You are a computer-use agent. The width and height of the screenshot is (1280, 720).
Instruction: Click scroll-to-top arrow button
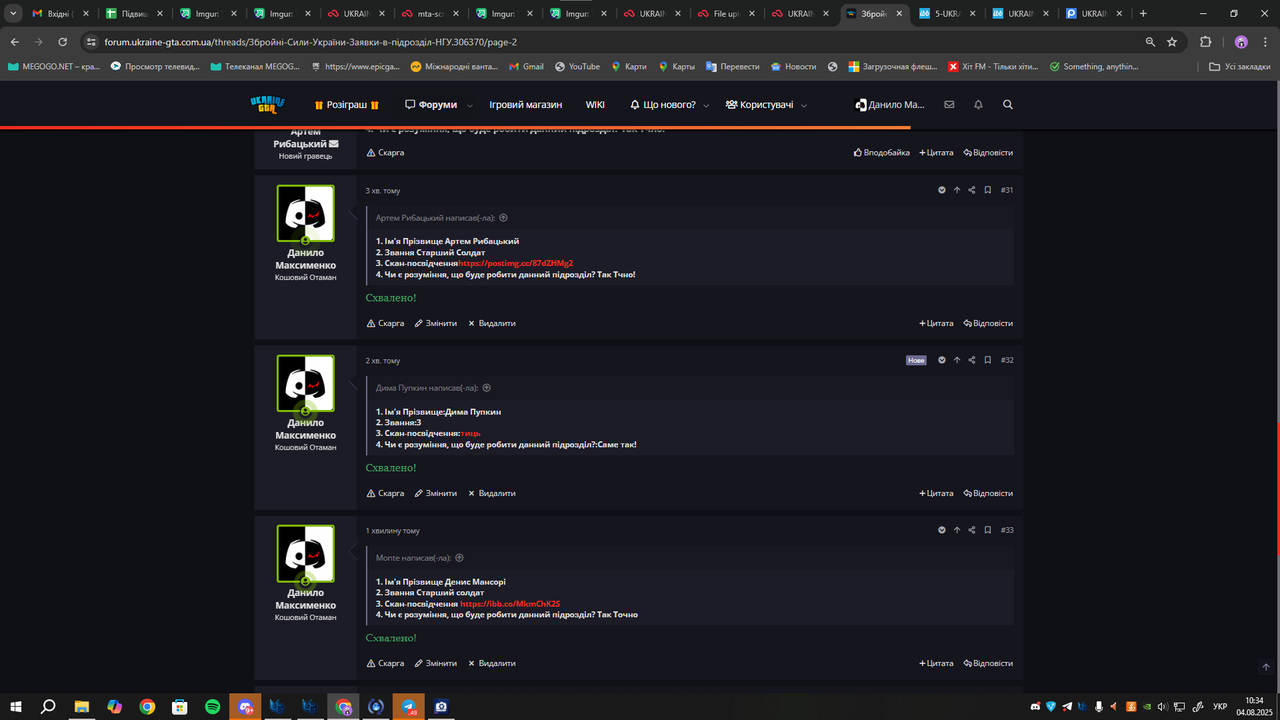pos(1266,667)
